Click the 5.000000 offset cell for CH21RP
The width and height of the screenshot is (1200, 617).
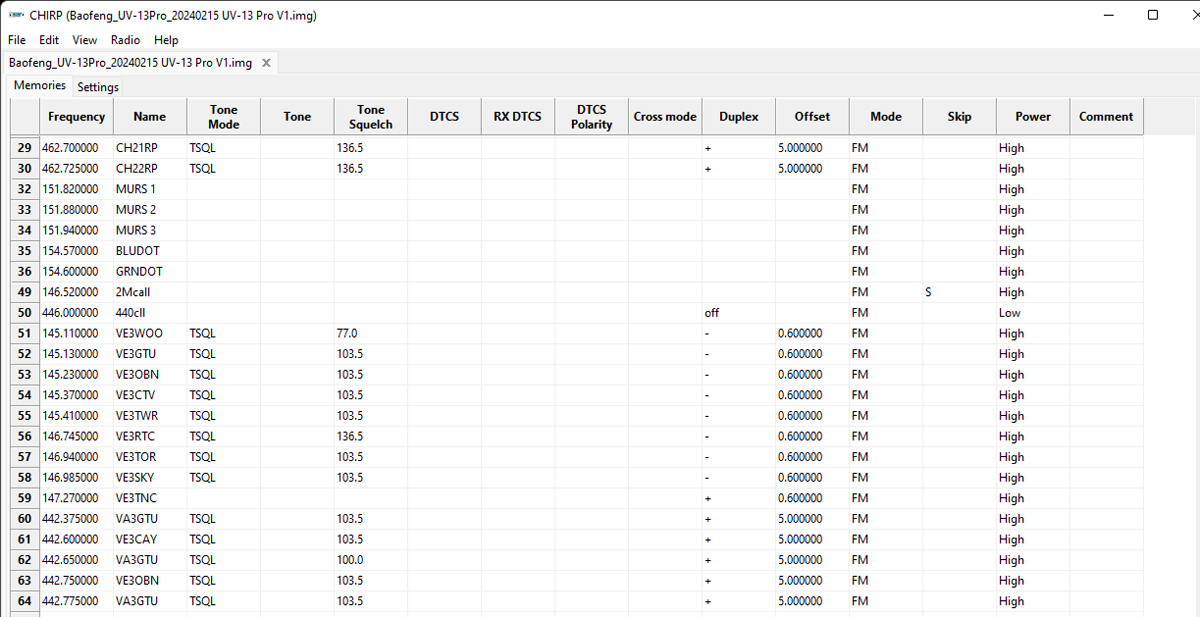(x=812, y=148)
